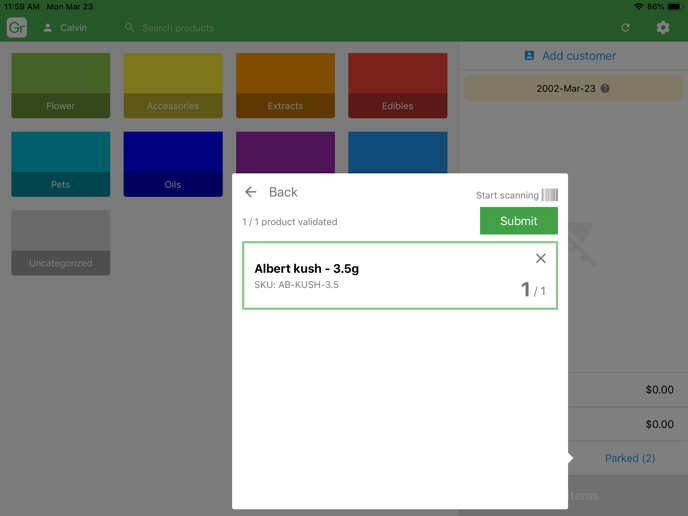Open the Edibles category
The image size is (688, 516).
(x=397, y=86)
